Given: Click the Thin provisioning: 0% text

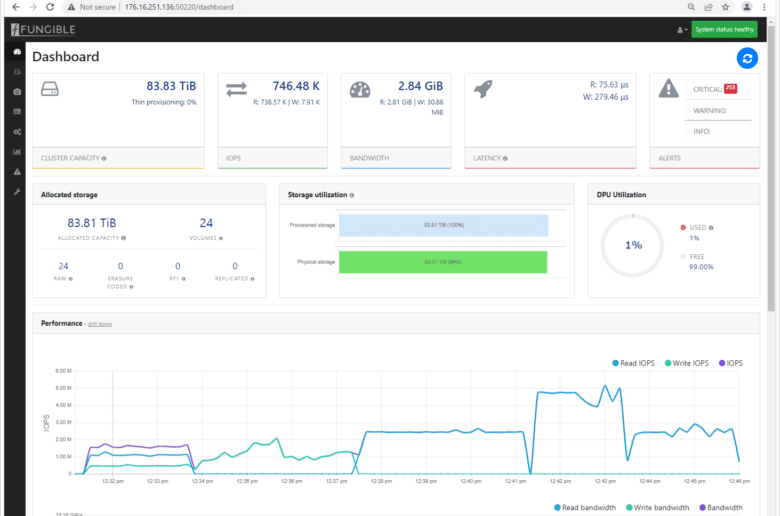Looking at the screenshot, I should (164, 102).
